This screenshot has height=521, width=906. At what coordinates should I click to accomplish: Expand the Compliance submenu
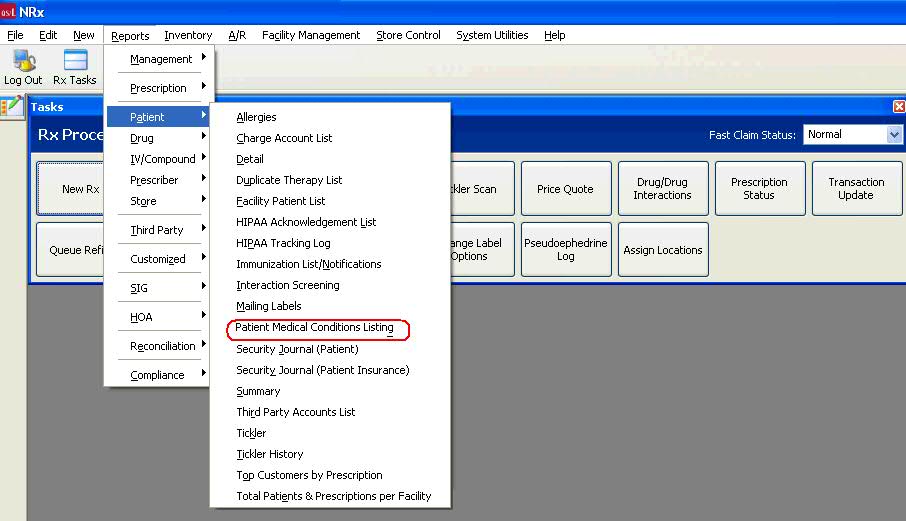pos(159,375)
